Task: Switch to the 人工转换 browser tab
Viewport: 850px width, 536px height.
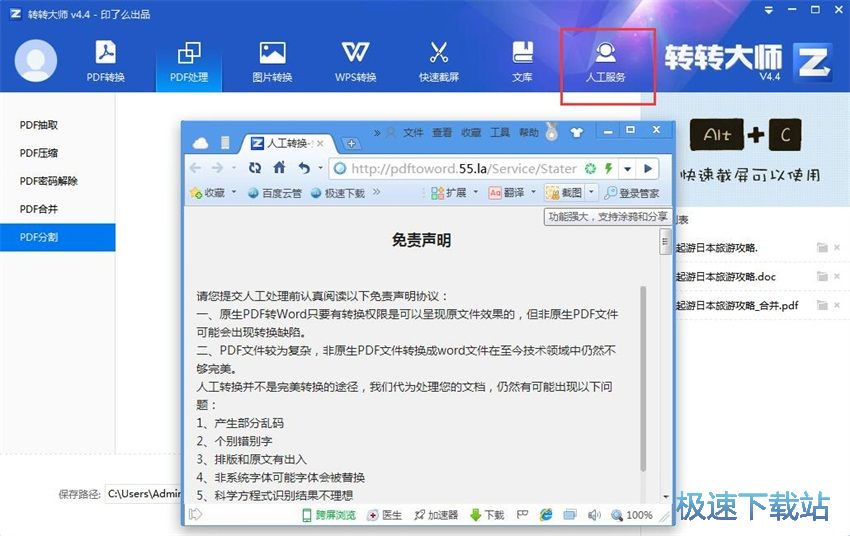Action: click(x=286, y=143)
